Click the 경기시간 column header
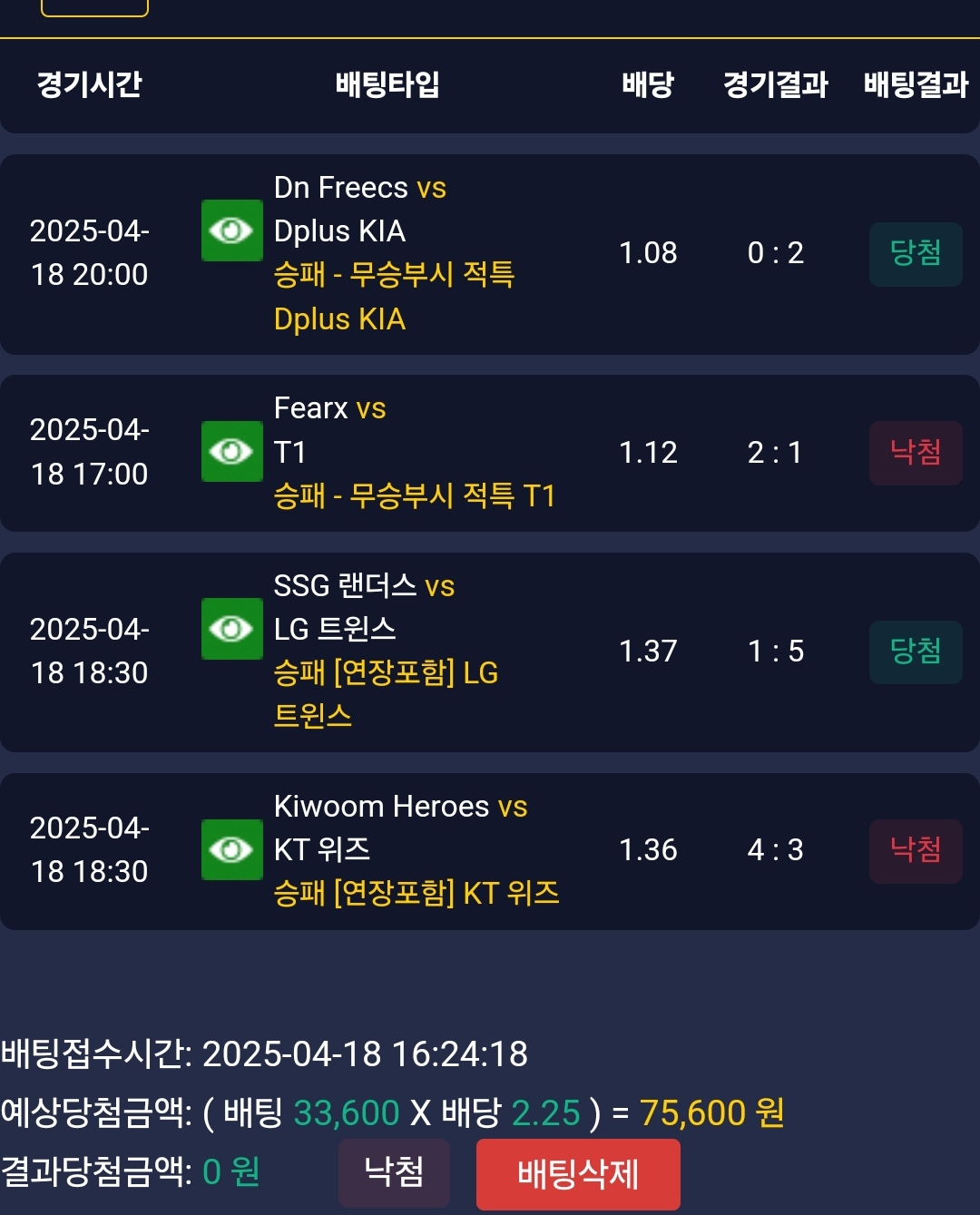The width and height of the screenshot is (980, 1215). (89, 84)
